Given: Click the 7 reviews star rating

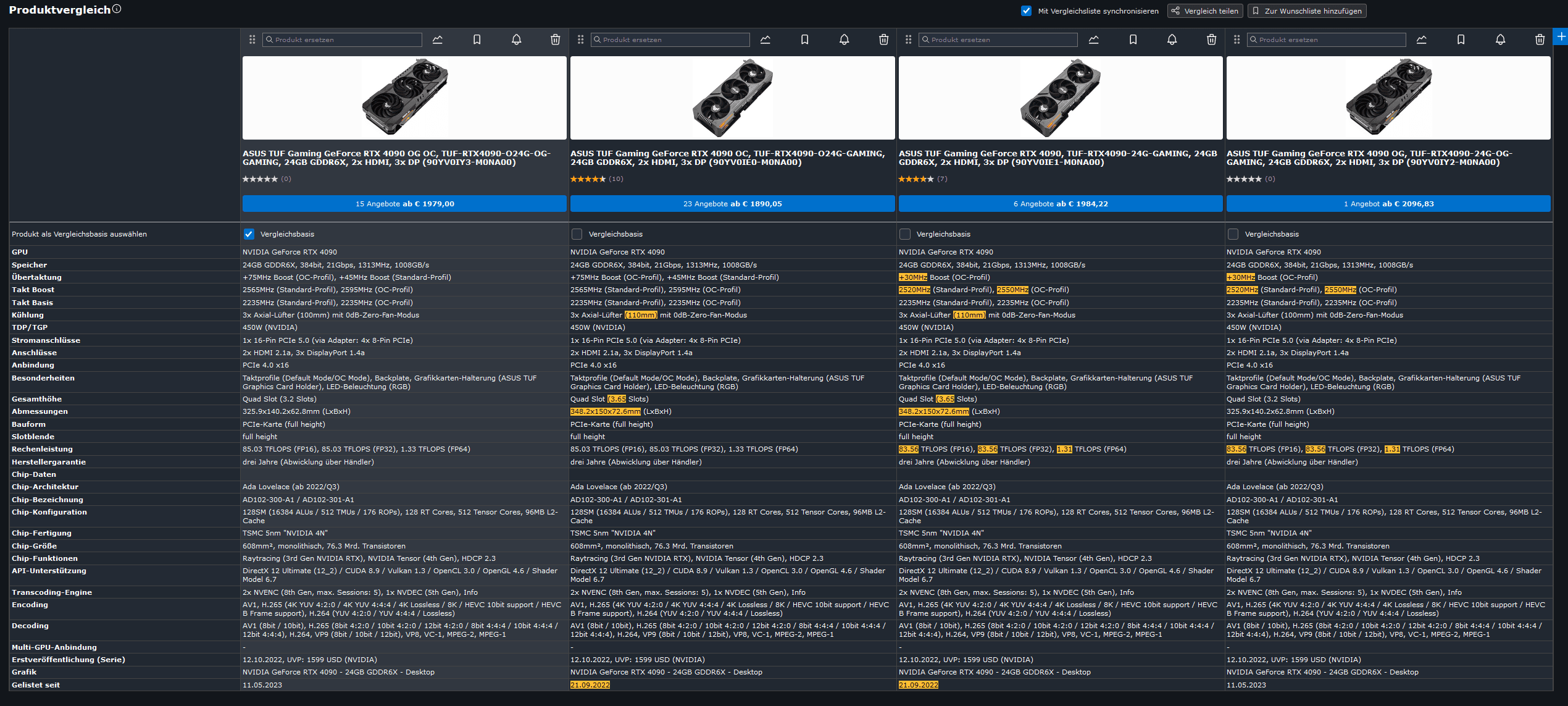Looking at the screenshot, I should pos(922,179).
